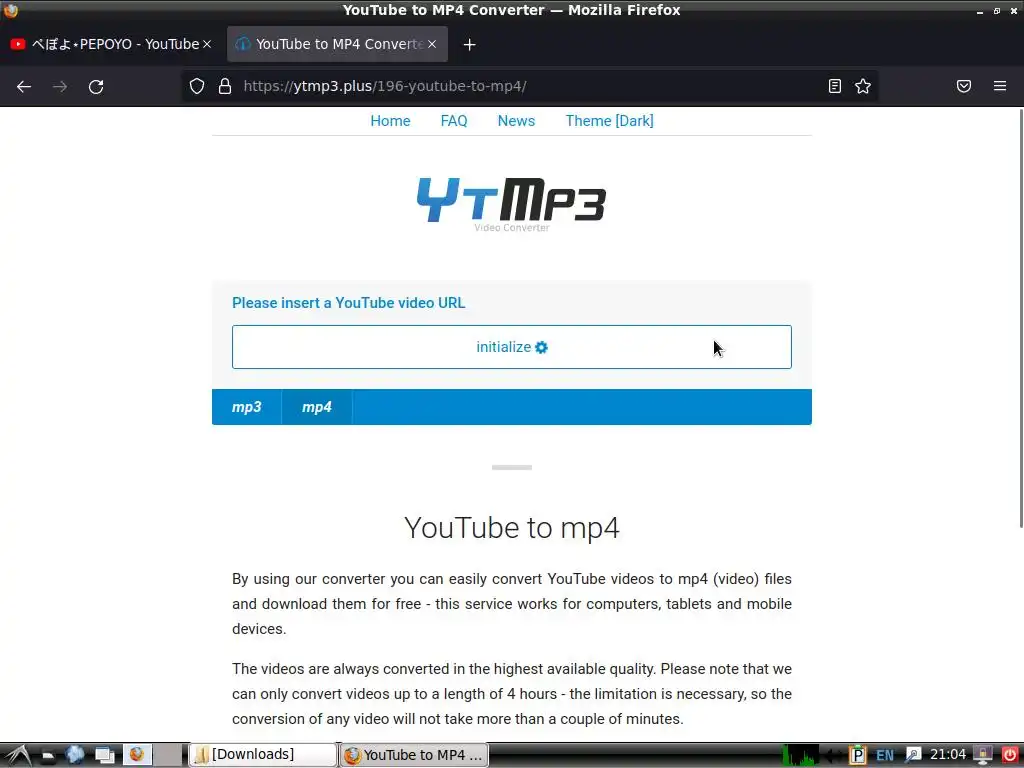This screenshot has height=768, width=1024.
Task: Click the red power logout button
Action: 1010,756
